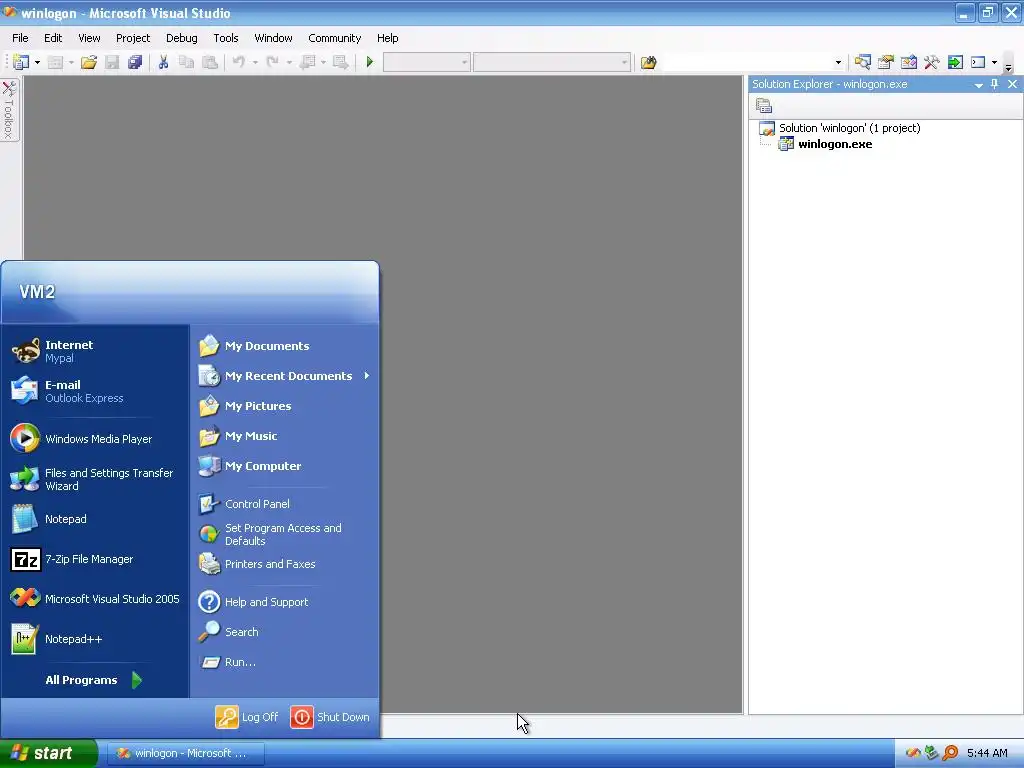
Task: Open the Community menu
Action: [x=334, y=38]
